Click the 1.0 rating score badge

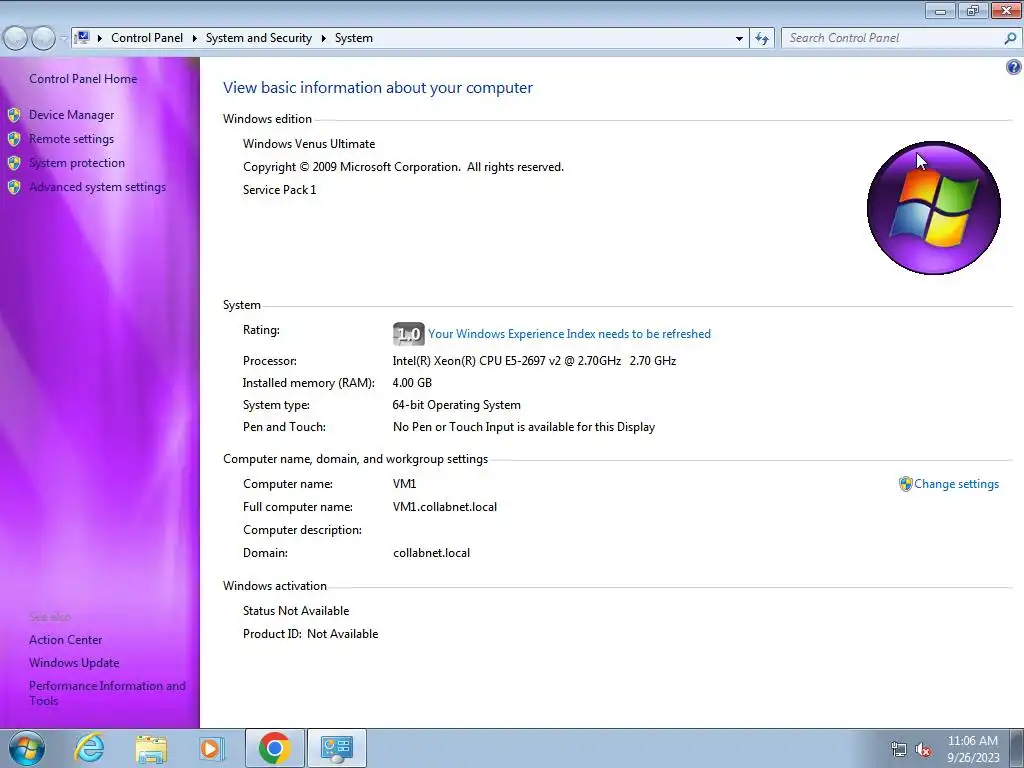(409, 334)
